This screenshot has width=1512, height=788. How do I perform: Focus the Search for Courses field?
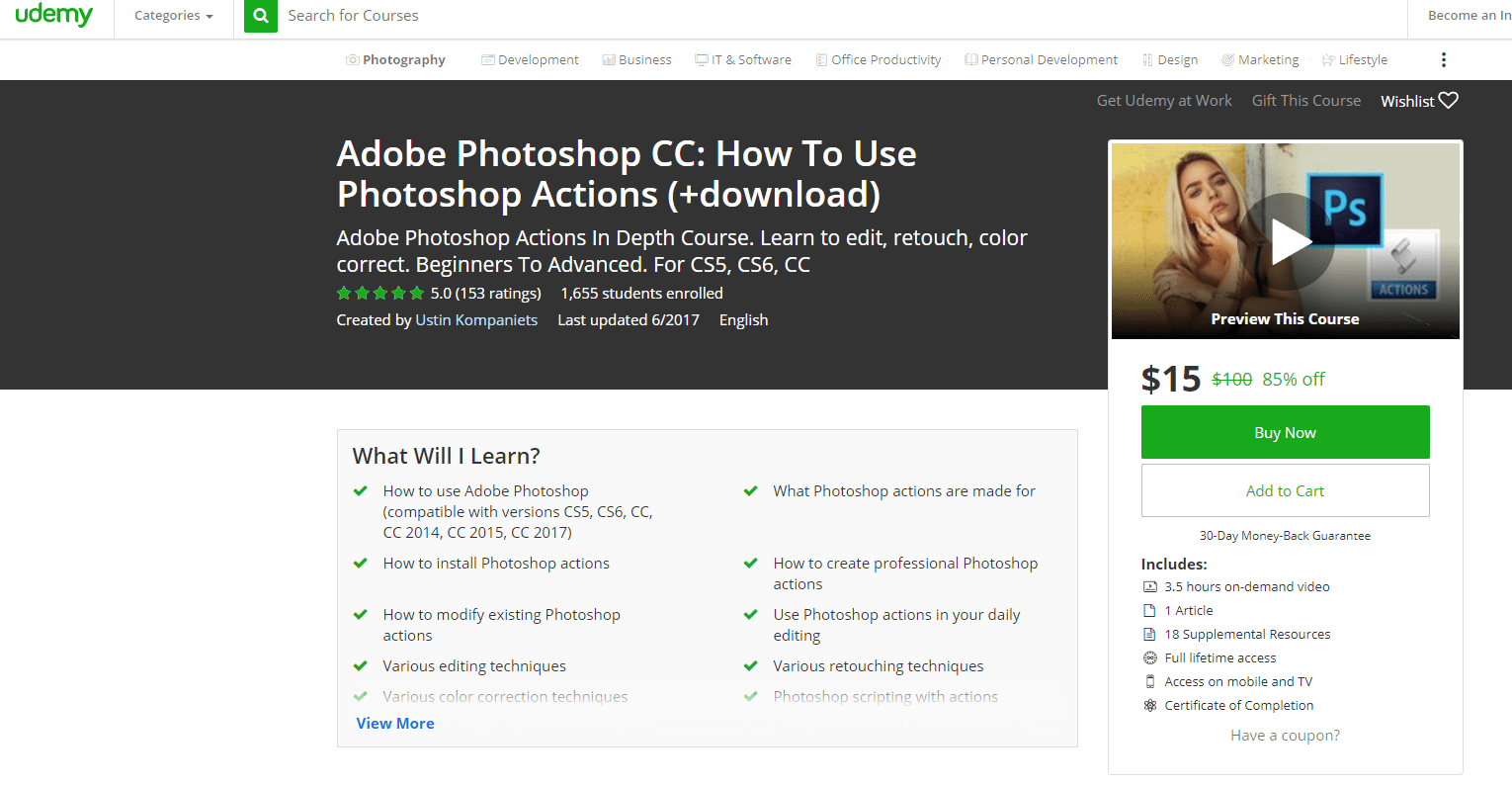(x=840, y=16)
